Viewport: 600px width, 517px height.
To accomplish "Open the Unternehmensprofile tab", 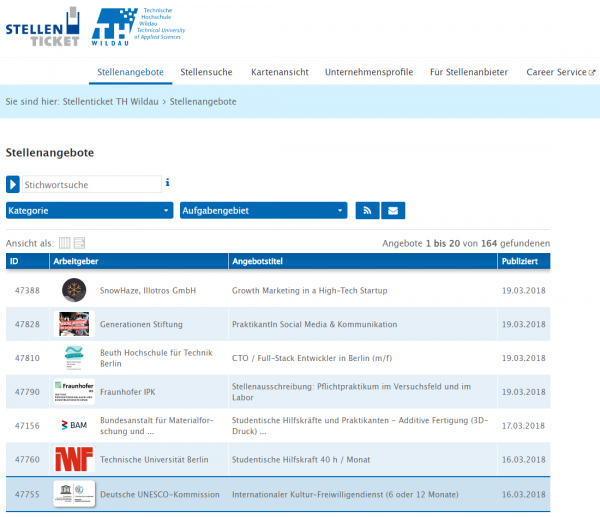I will (369, 72).
